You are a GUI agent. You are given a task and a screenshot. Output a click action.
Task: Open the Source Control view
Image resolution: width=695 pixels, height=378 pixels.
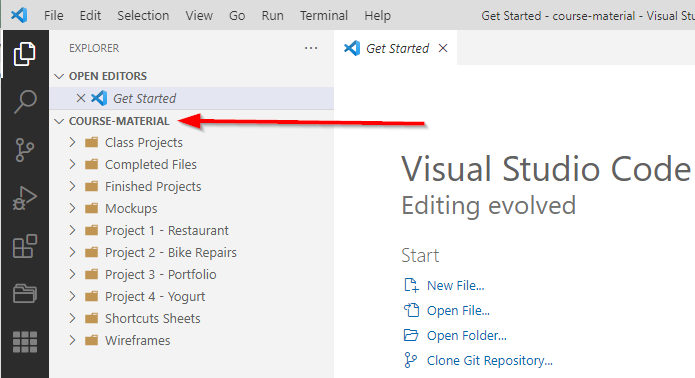(25, 150)
